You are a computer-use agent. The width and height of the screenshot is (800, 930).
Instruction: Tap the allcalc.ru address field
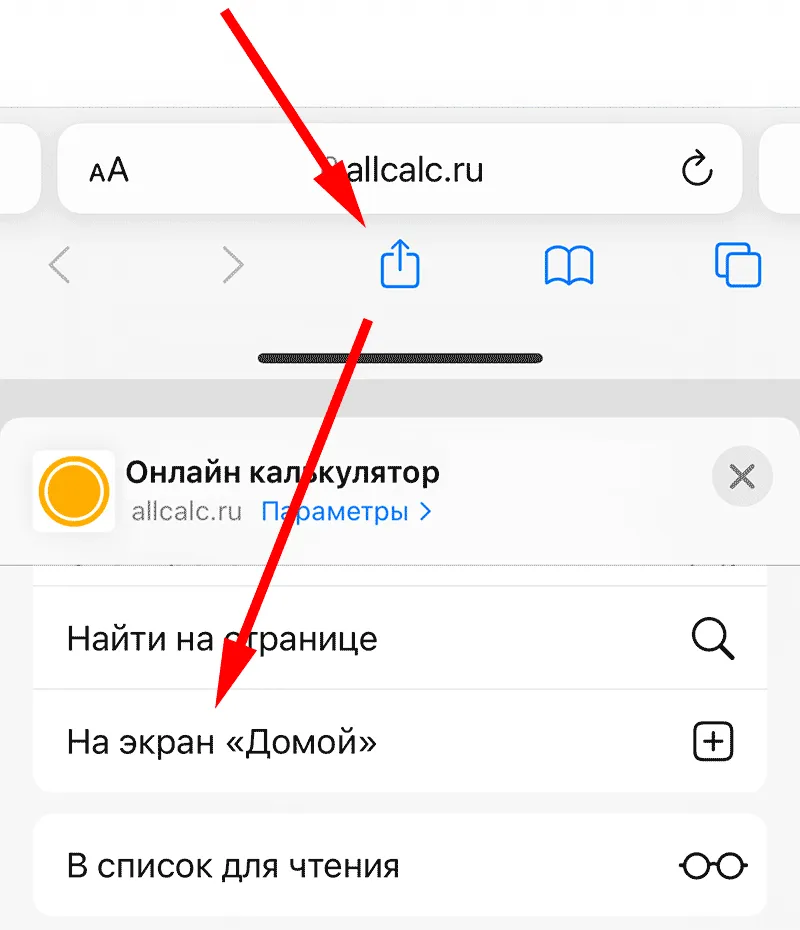pyautogui.click(x=400, y=169)
